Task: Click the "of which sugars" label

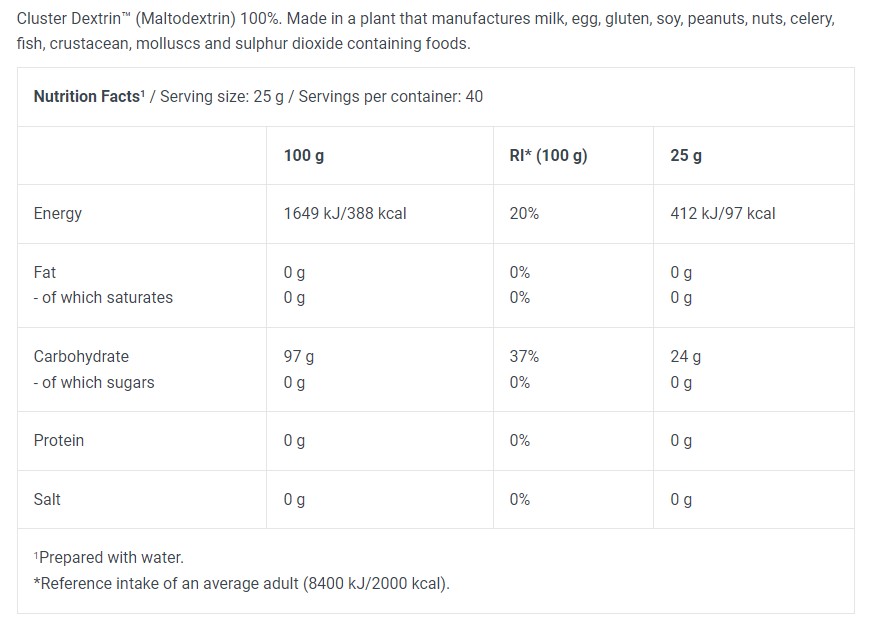Action: [x=94, y=382]
